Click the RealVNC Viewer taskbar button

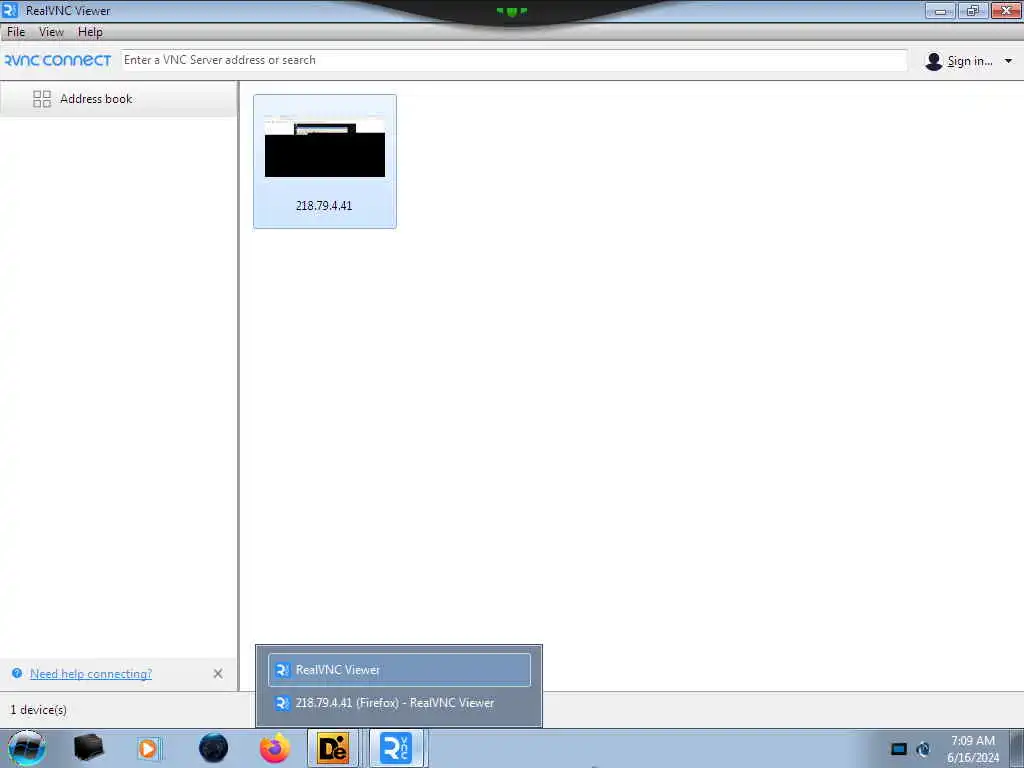[396, 748]
